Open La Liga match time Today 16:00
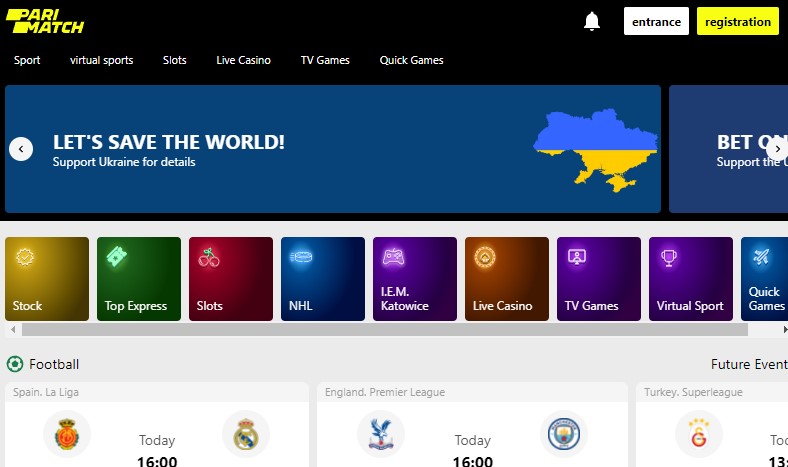This screenshot has width=788, height=467. (x=157, y=451)
